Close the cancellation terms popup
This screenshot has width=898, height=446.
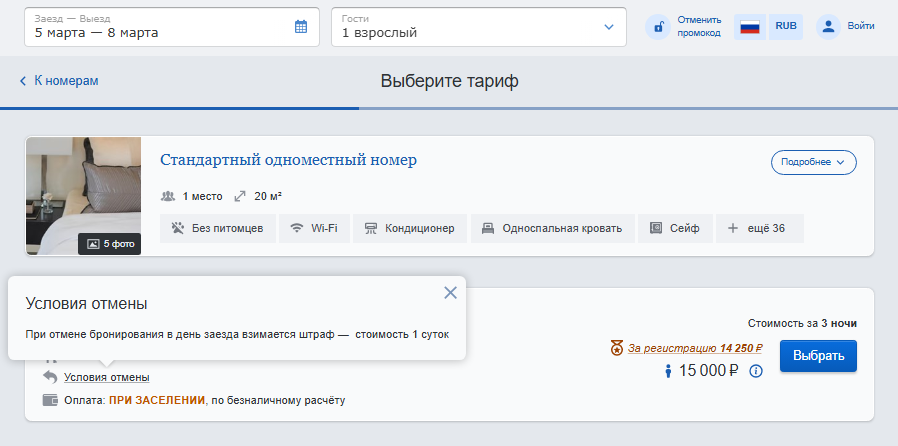(x=450, y=292)
